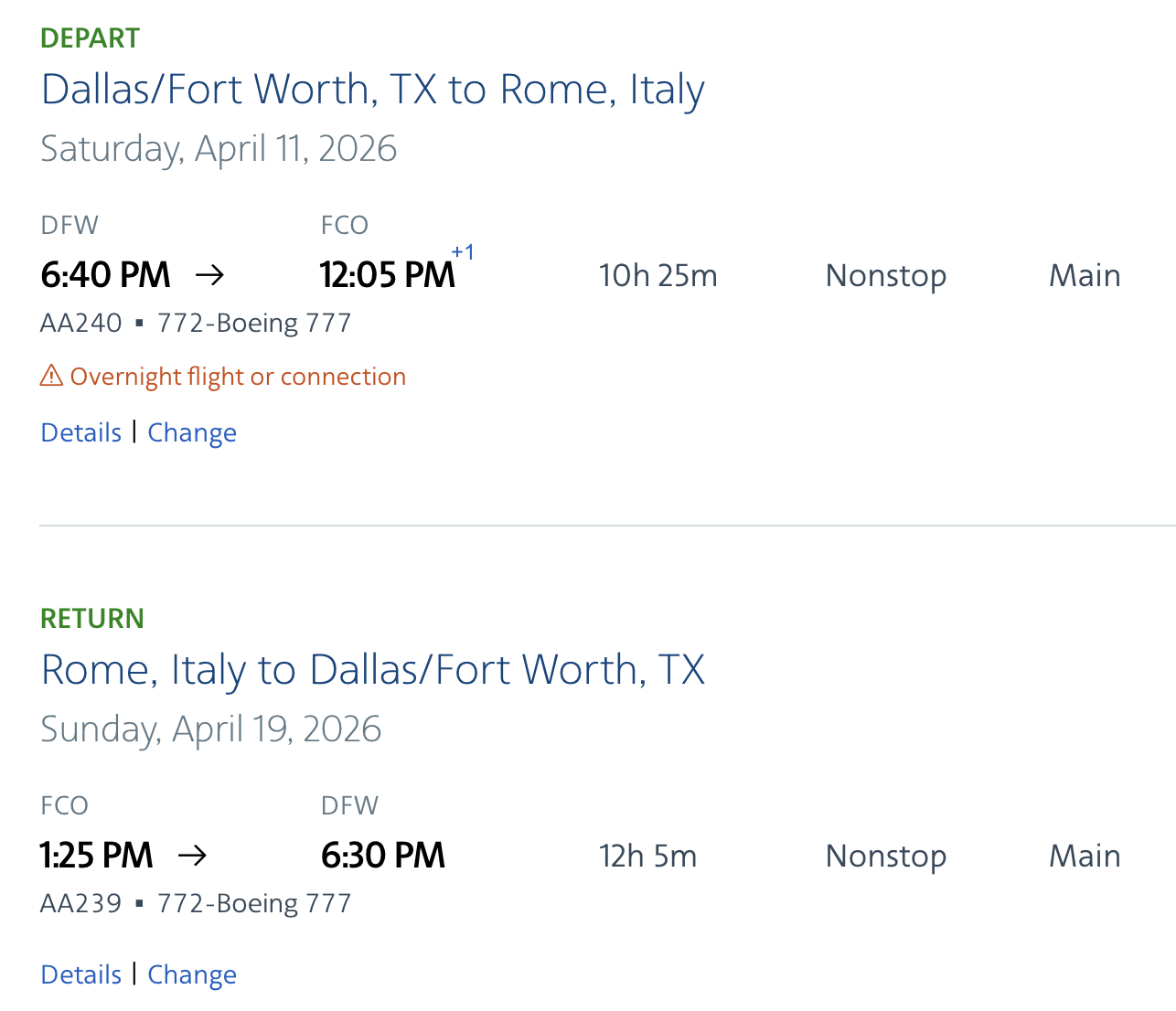
Task: Click the Nonstop label on the return flight
Action: [x=885, y=856]
